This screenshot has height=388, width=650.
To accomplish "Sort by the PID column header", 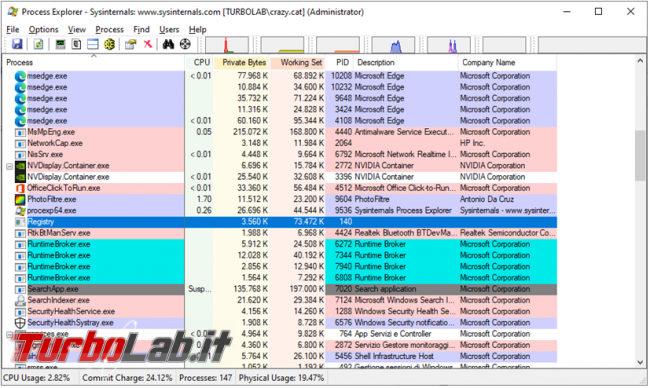I will 340,63.
